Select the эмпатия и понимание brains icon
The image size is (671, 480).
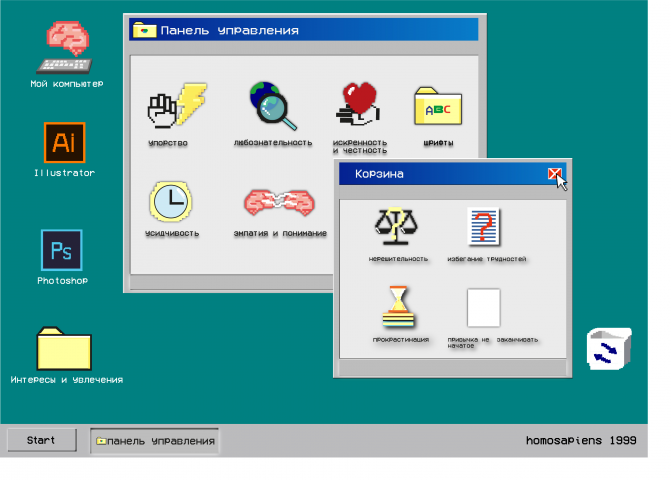(279, 202)
